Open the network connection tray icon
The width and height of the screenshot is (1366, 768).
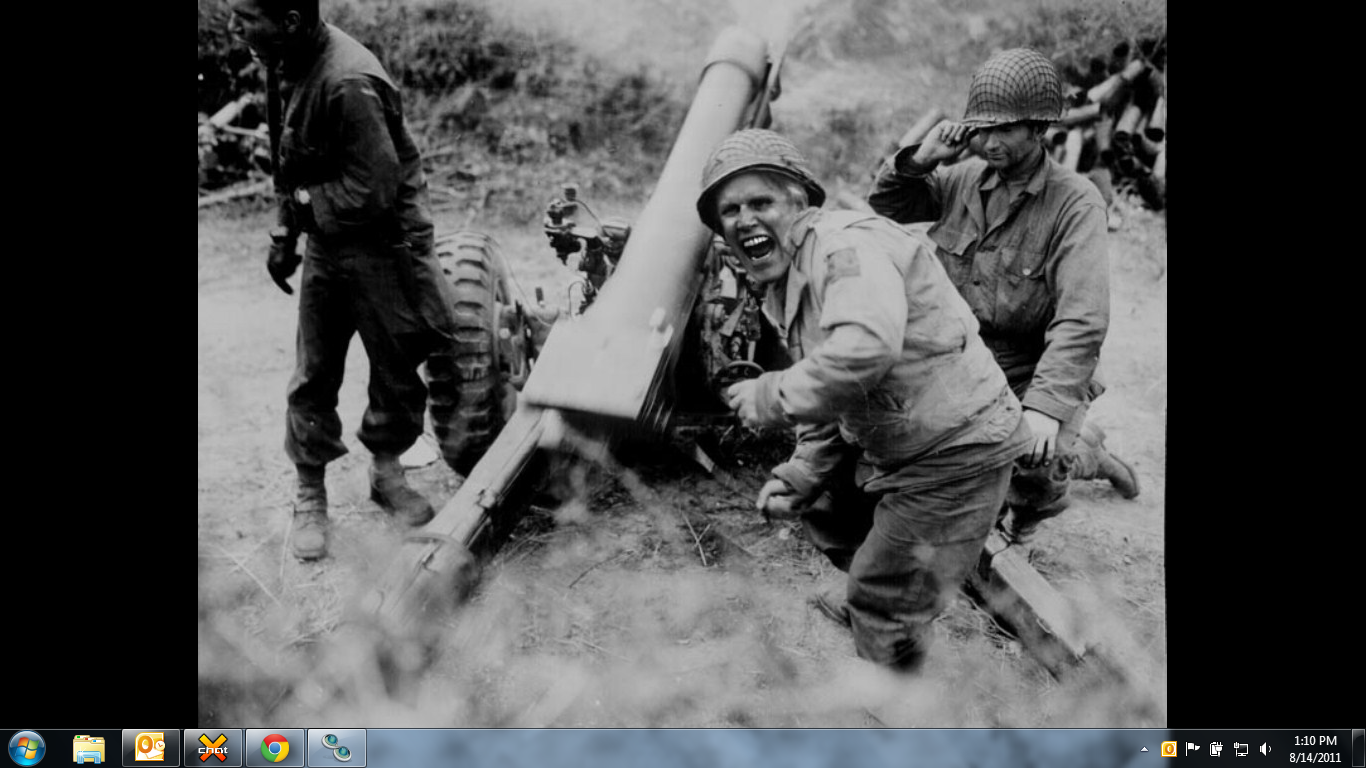pyautogui.click(x=1241, y=749)
